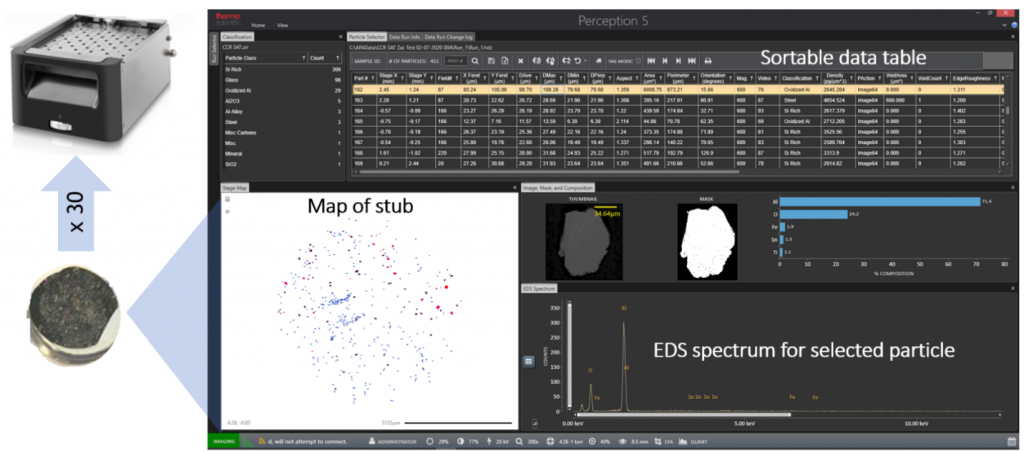This screenshot has width=1024, height=452.
Task: Click the search magnifier icon in particle toolbar
Action: click(x=475, y=60)
